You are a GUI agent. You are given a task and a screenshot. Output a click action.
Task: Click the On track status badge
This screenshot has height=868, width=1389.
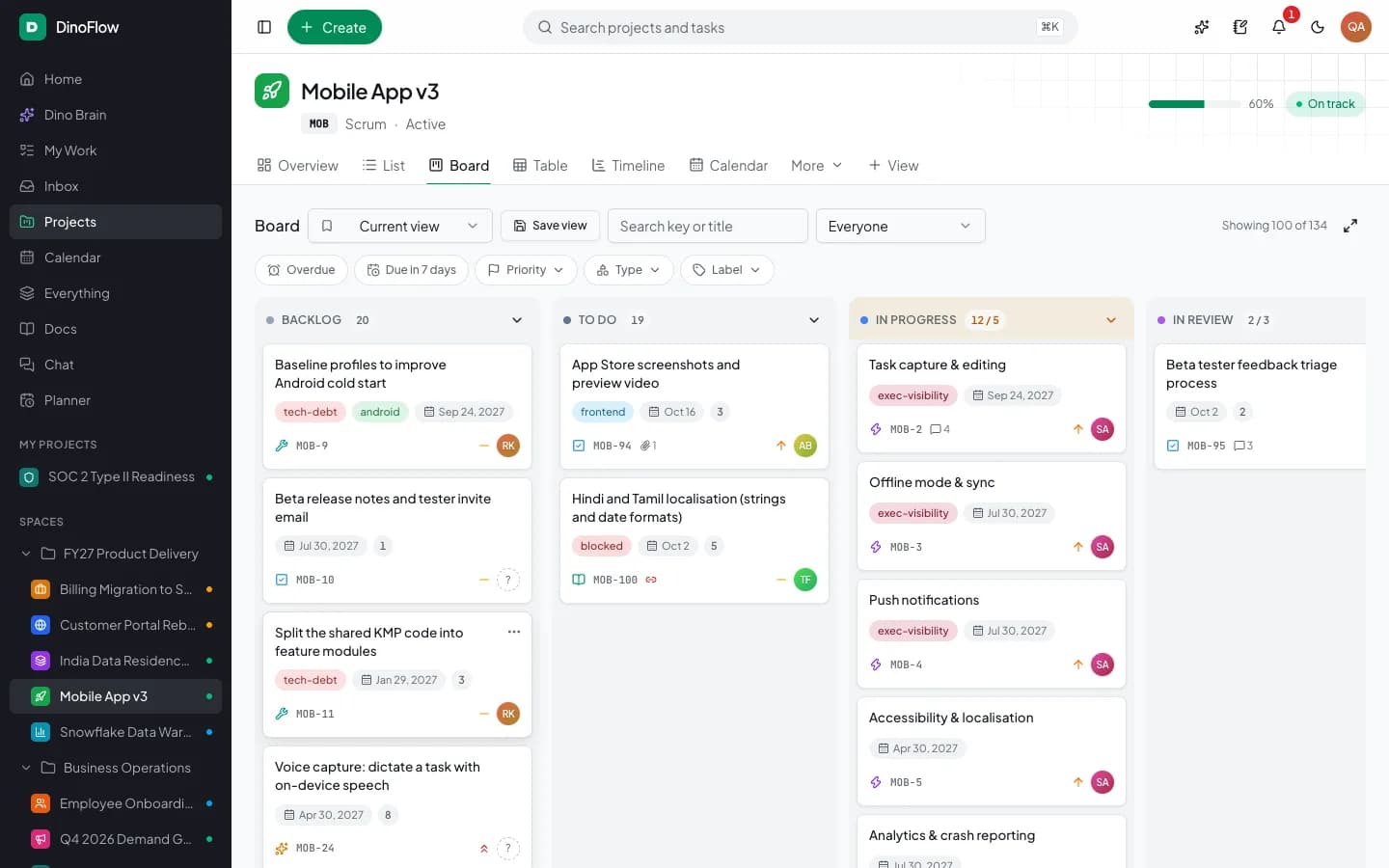coord(1325,104)
